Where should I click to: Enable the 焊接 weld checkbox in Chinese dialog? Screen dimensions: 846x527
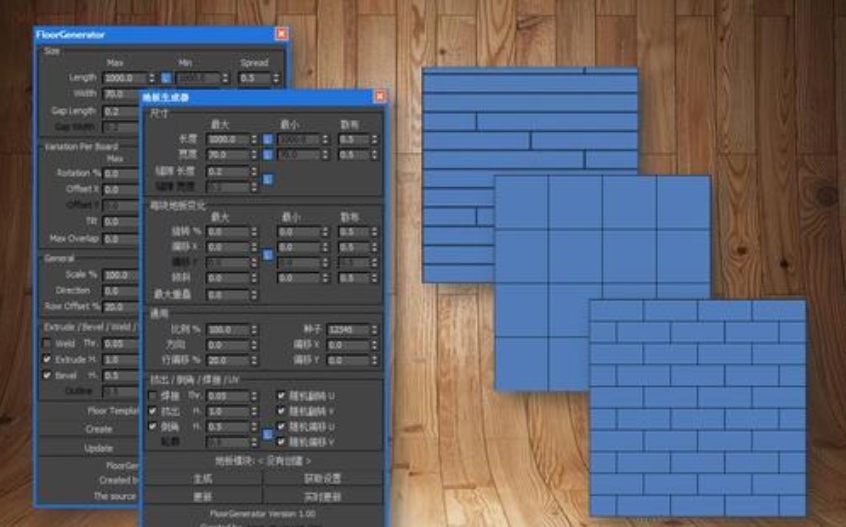(x=153, y=396)
